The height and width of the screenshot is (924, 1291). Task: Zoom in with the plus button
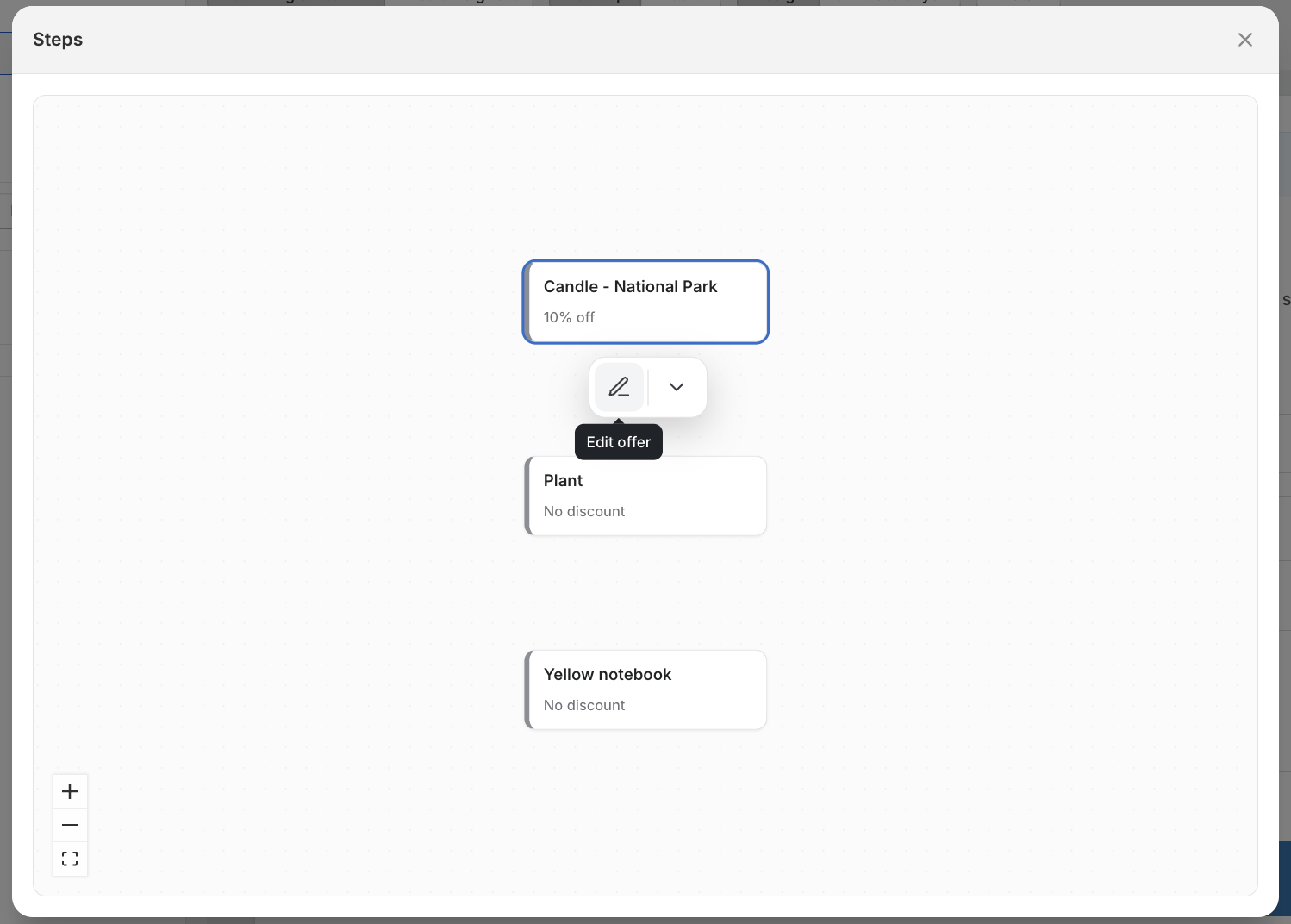(x=70, y=791)
